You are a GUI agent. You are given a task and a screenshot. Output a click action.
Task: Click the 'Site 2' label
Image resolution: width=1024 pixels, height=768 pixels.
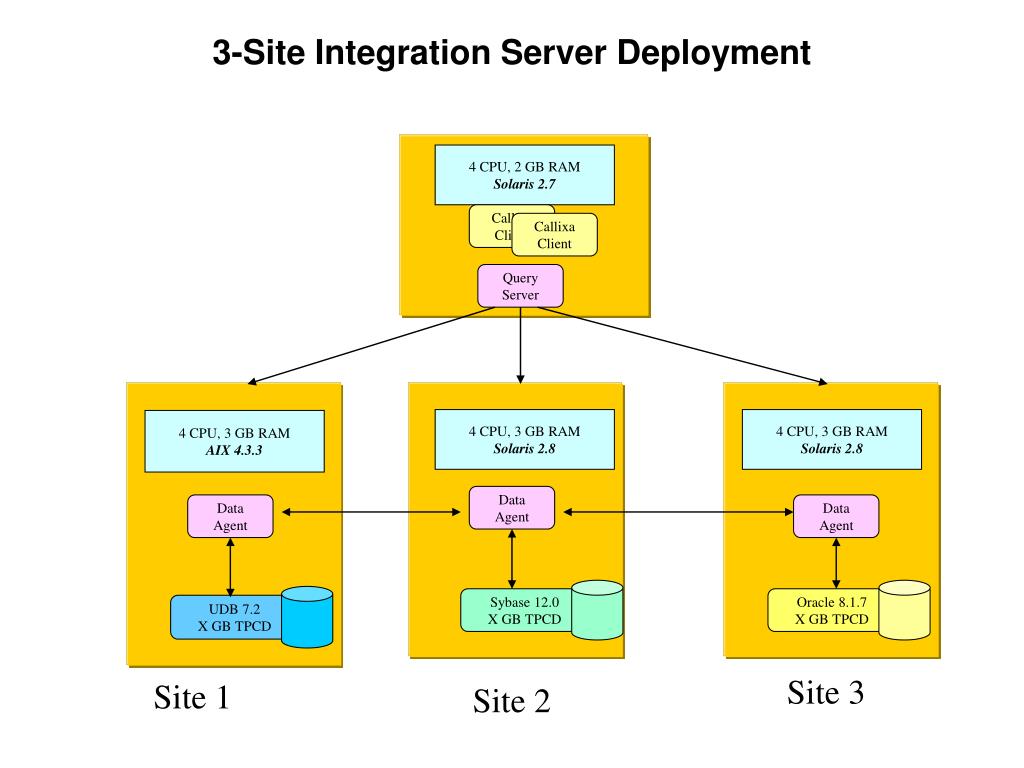point(511,701)
